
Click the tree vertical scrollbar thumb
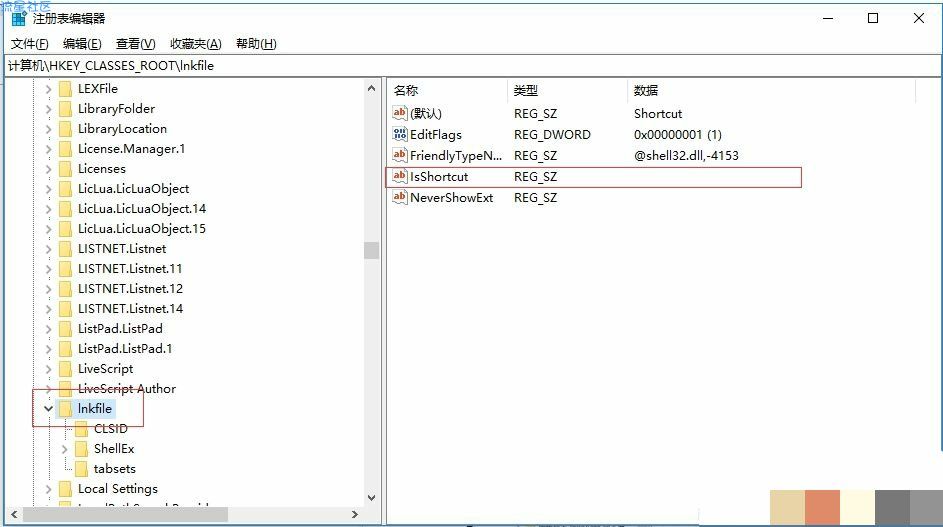point(372,250)
